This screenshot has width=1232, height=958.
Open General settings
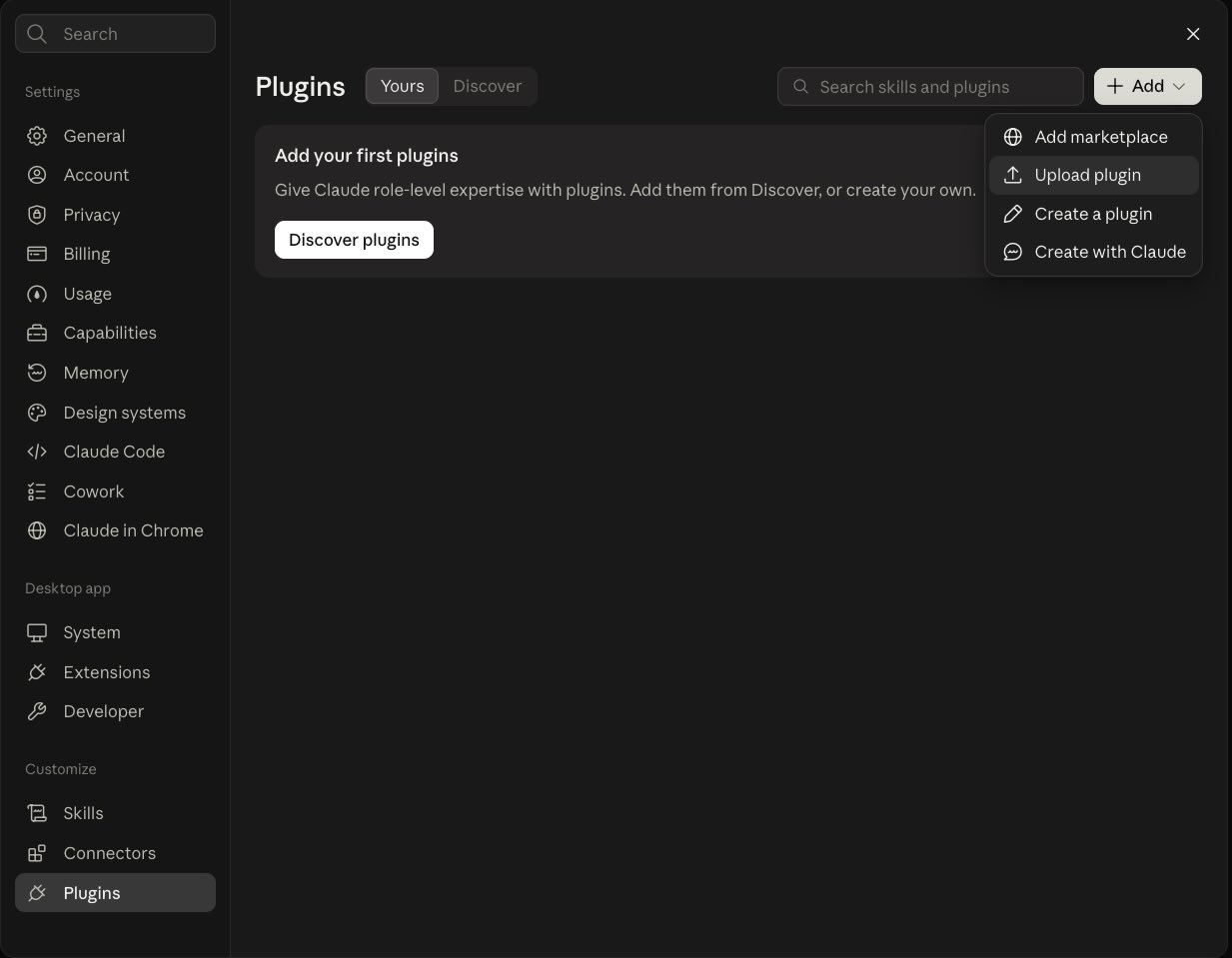tap(115, 136)
